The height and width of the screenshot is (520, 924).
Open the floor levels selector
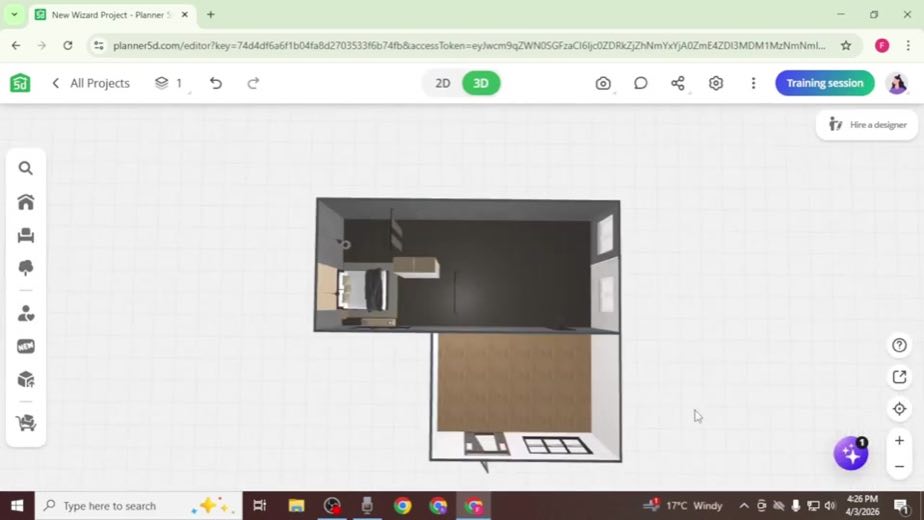click(169, 83)
